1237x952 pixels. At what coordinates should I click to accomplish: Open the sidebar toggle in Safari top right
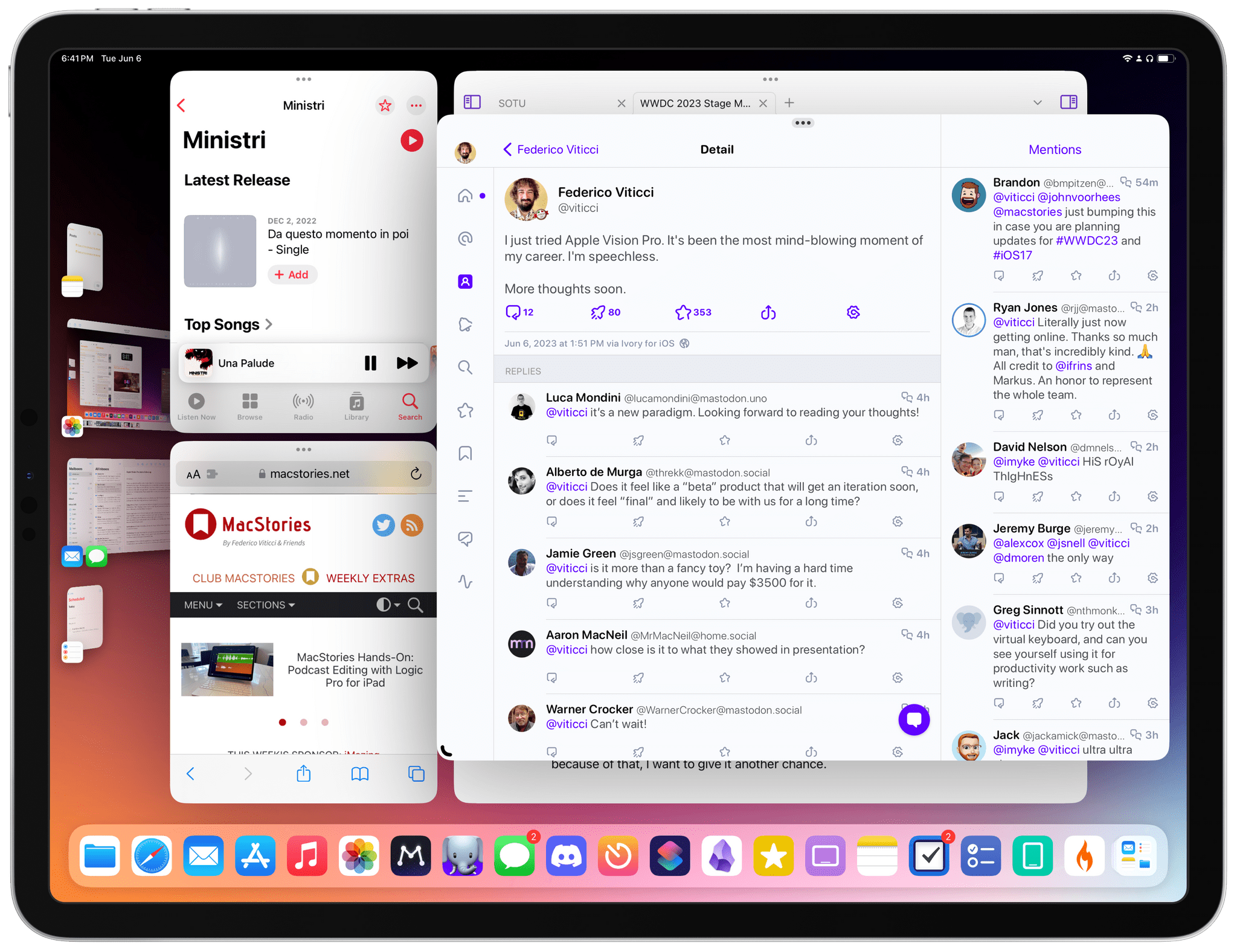(x=1068, y=102)
